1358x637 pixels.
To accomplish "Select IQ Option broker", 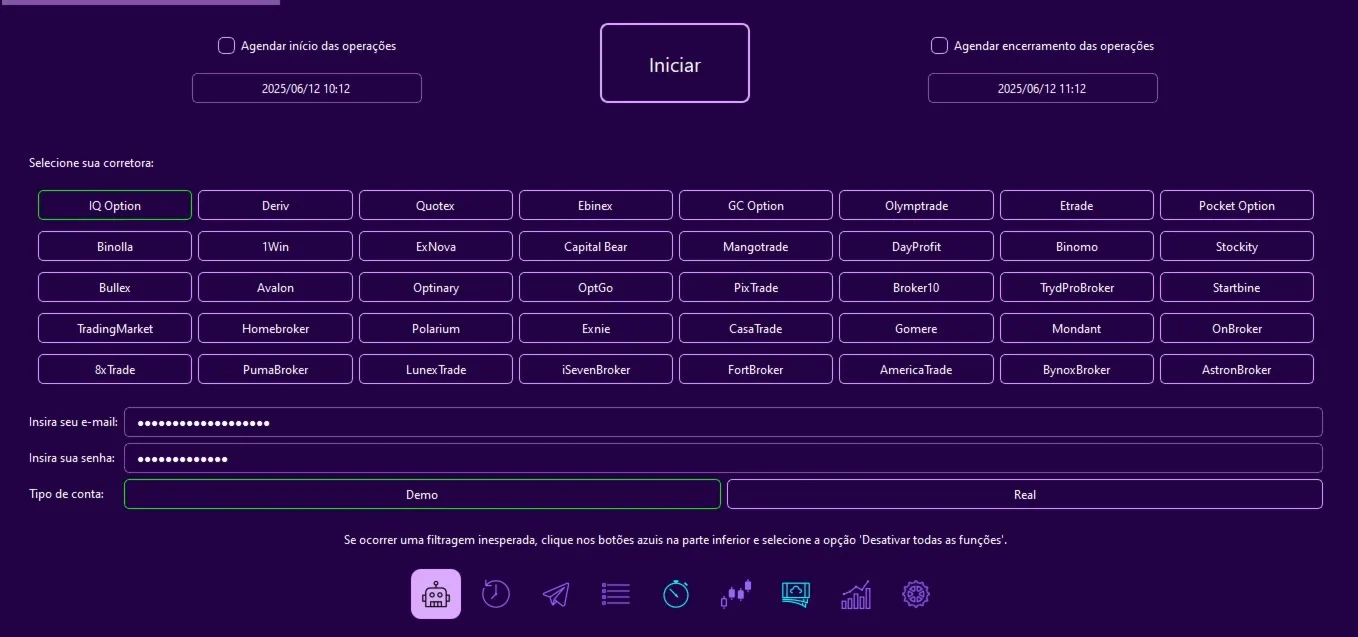I will pyautogui.click(x=115, y=205).
